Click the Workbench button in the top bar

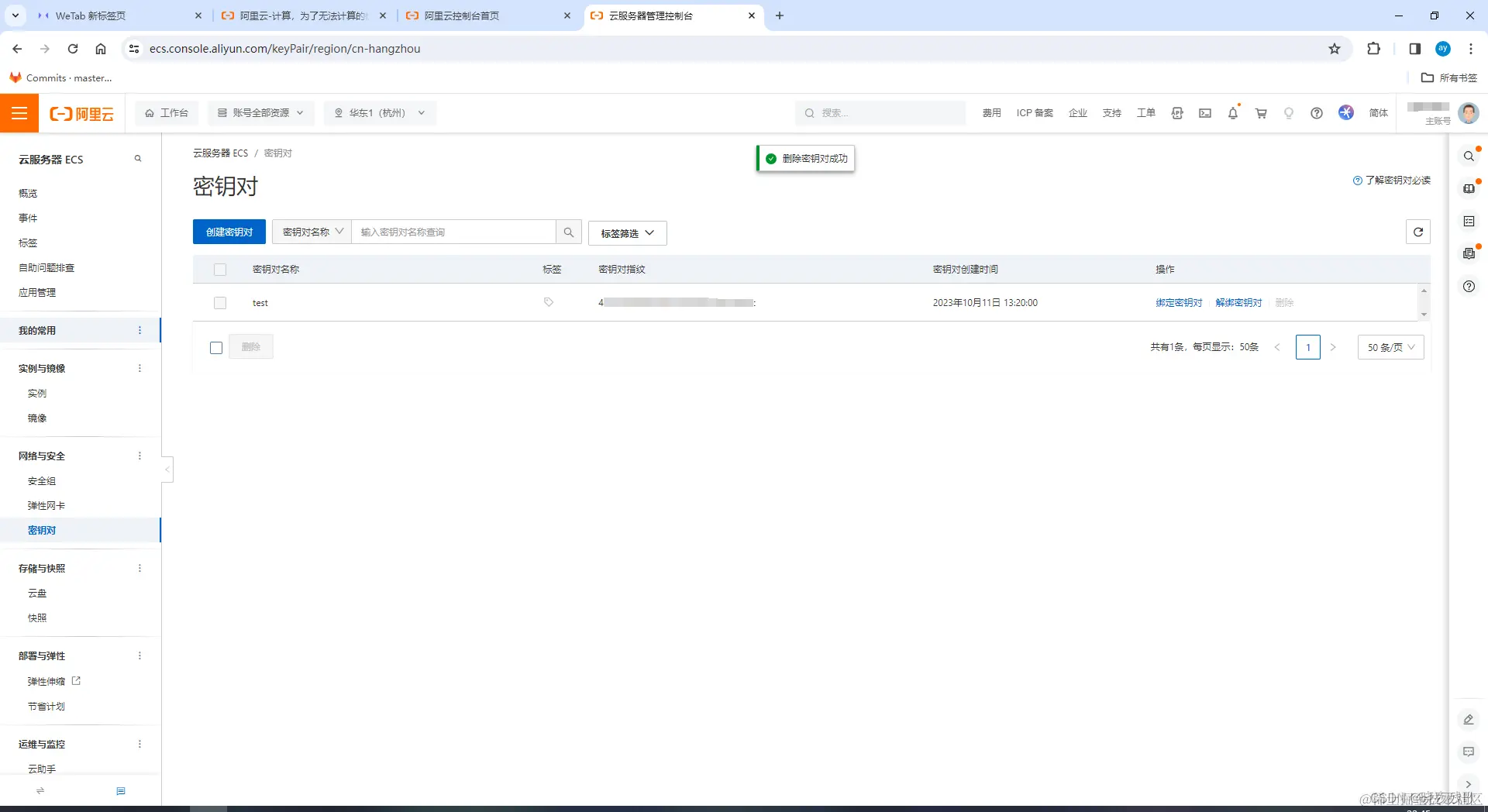point(167,113)
